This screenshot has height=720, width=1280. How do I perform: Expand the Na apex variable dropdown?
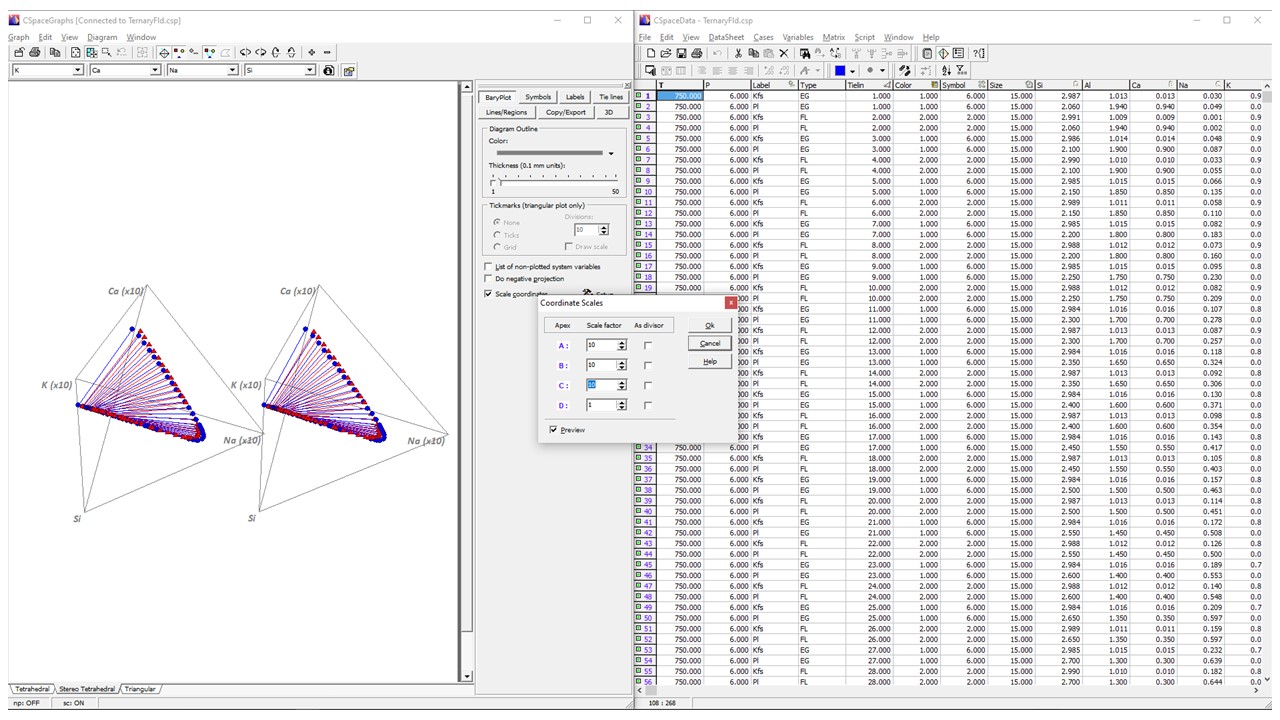233,71
